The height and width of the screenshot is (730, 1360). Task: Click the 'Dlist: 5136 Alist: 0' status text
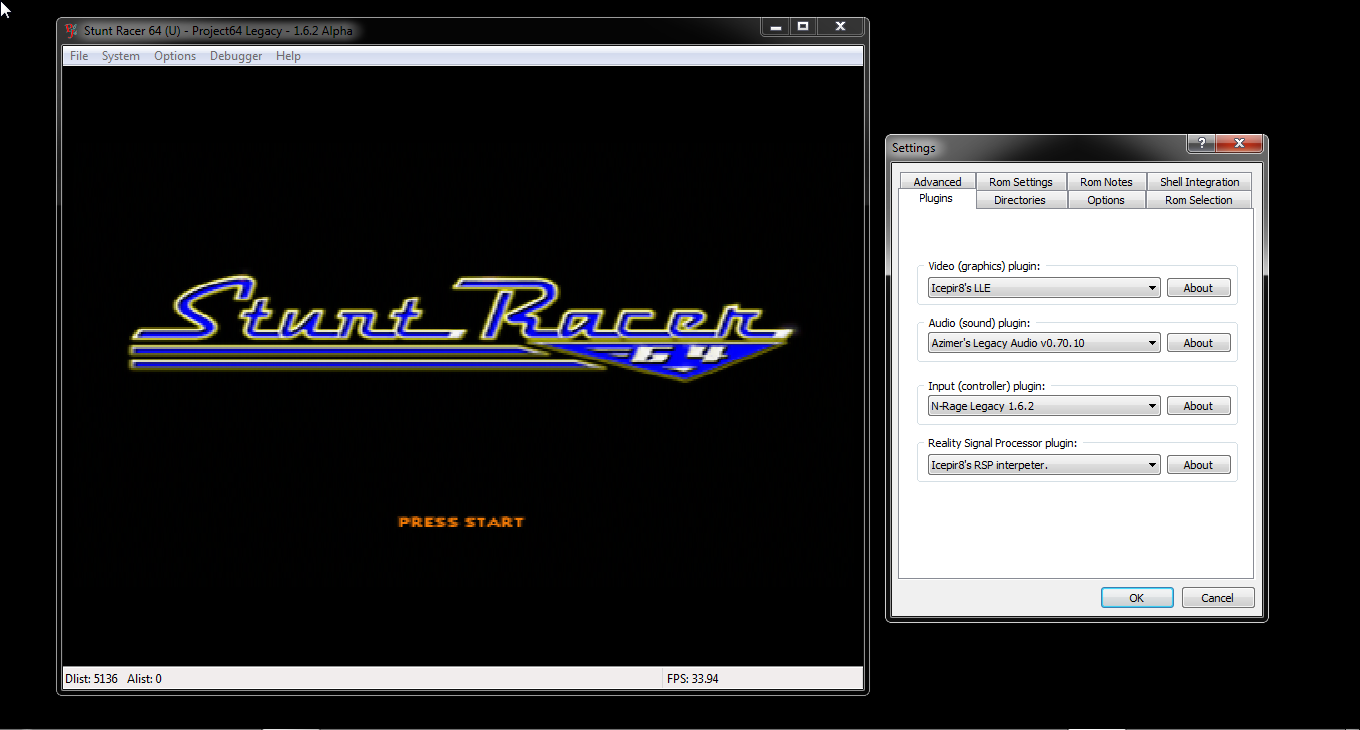113,679
